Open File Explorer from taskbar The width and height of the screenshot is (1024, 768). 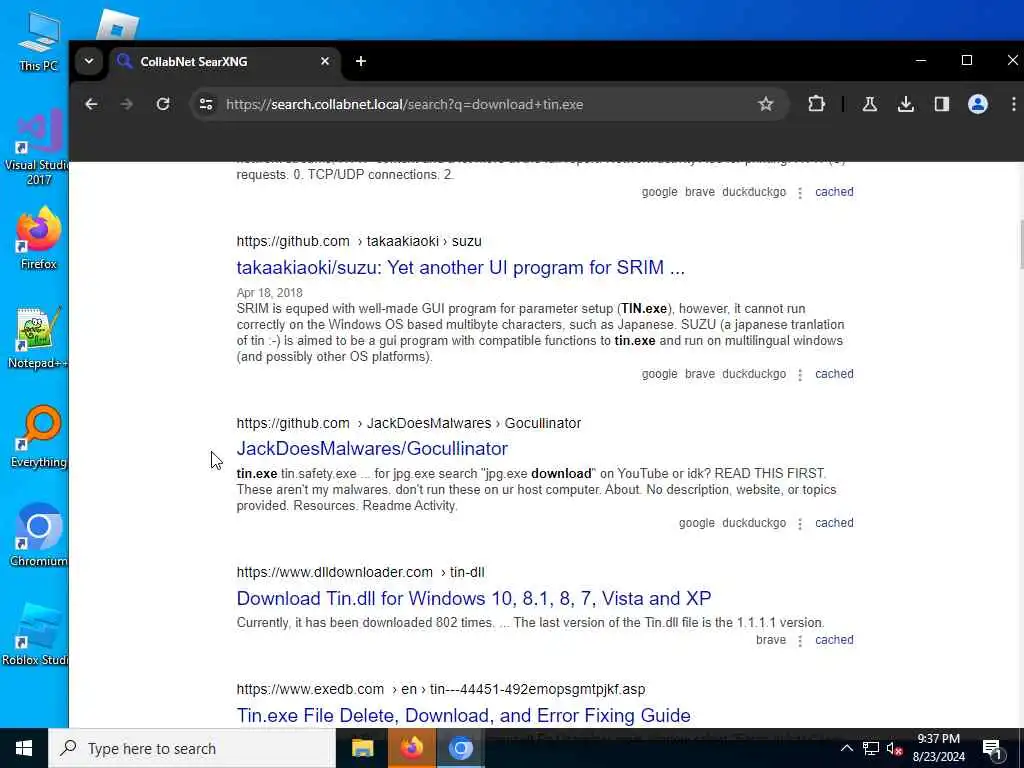(362, 748)
